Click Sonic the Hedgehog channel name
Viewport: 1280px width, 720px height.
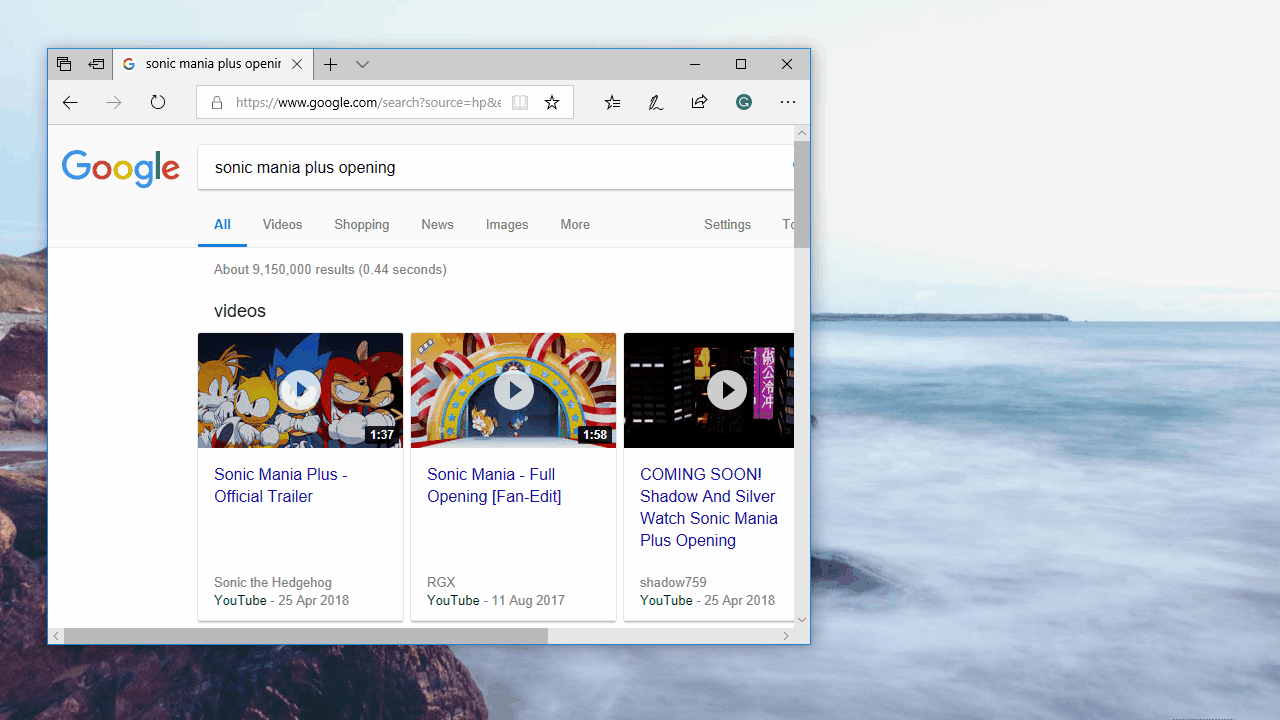point(273,582)
